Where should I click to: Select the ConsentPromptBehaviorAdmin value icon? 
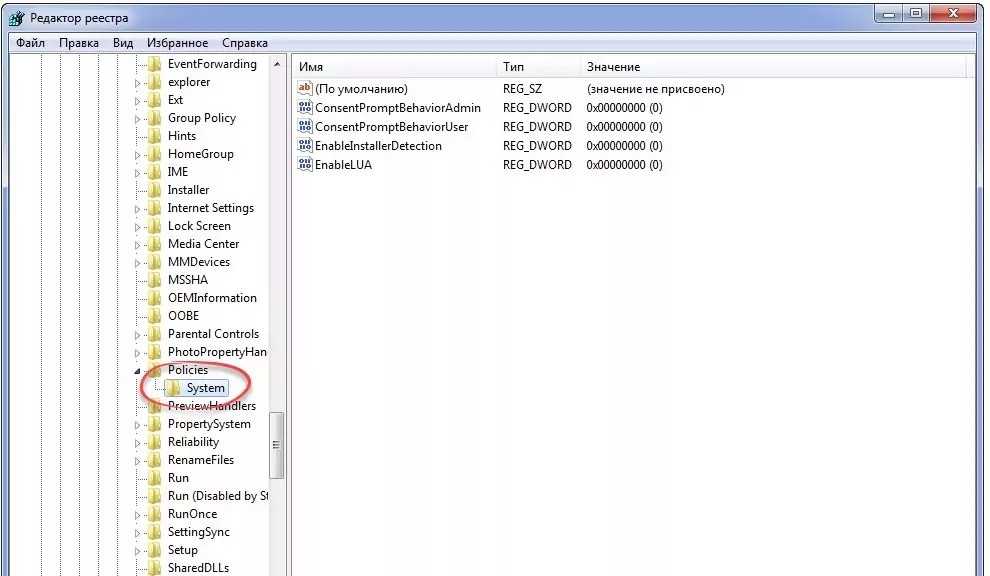306,108
